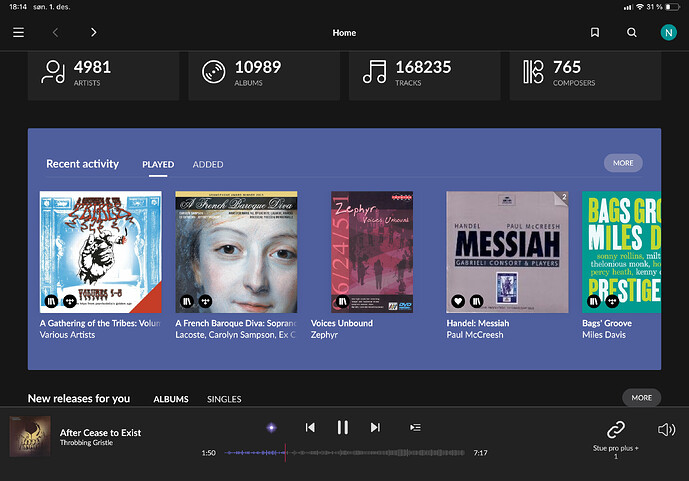Click library badge on French Baroque Diva cover
689x481 pixels.
click(187, 301)
